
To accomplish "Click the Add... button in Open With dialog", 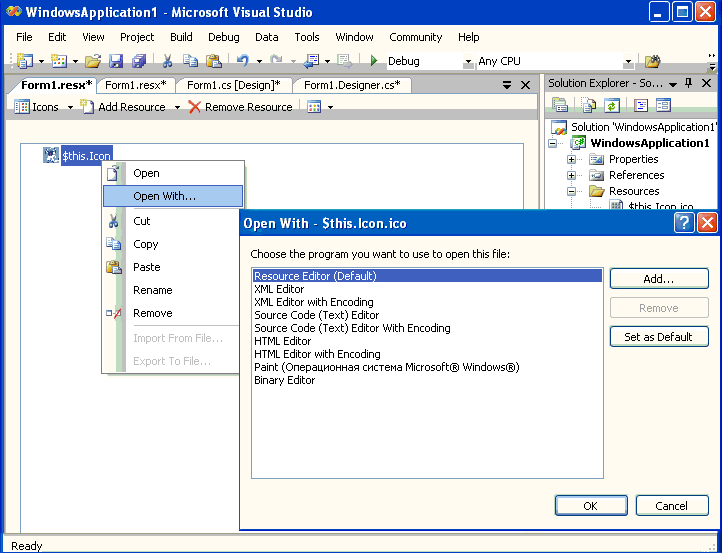I will pyautogui.click(x=659, y=279).
